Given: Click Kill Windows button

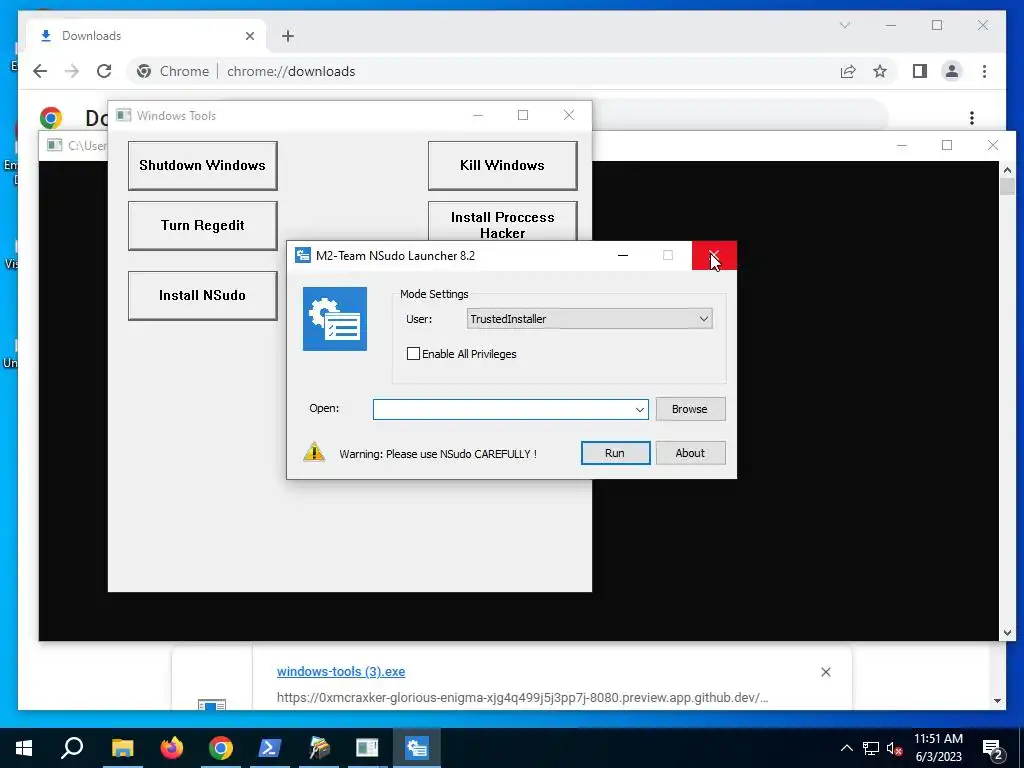Looking at the screenshot, I should (x=502, y=165).
